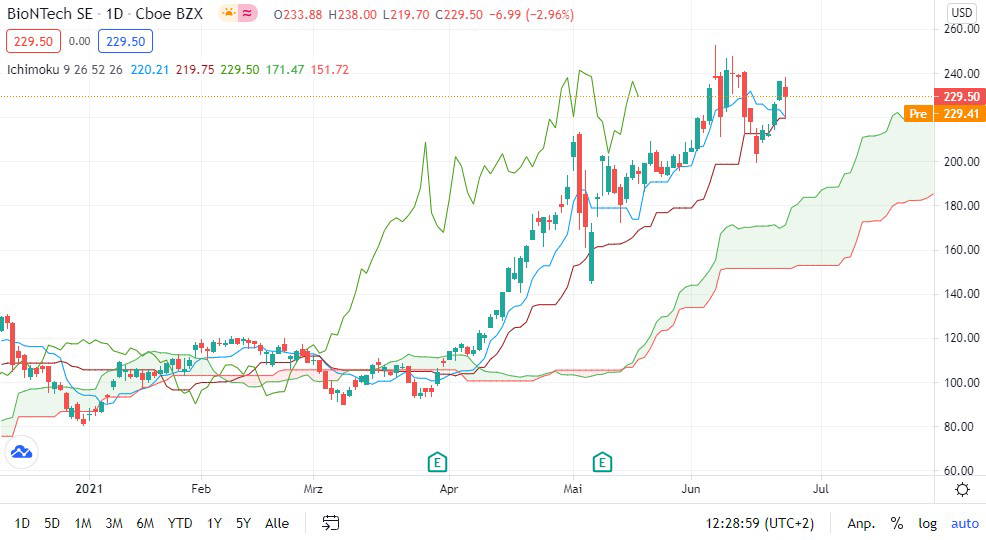Toggle the Anp. adjustment option
Viewport: 986px width, 540px height.
[861, 523]
